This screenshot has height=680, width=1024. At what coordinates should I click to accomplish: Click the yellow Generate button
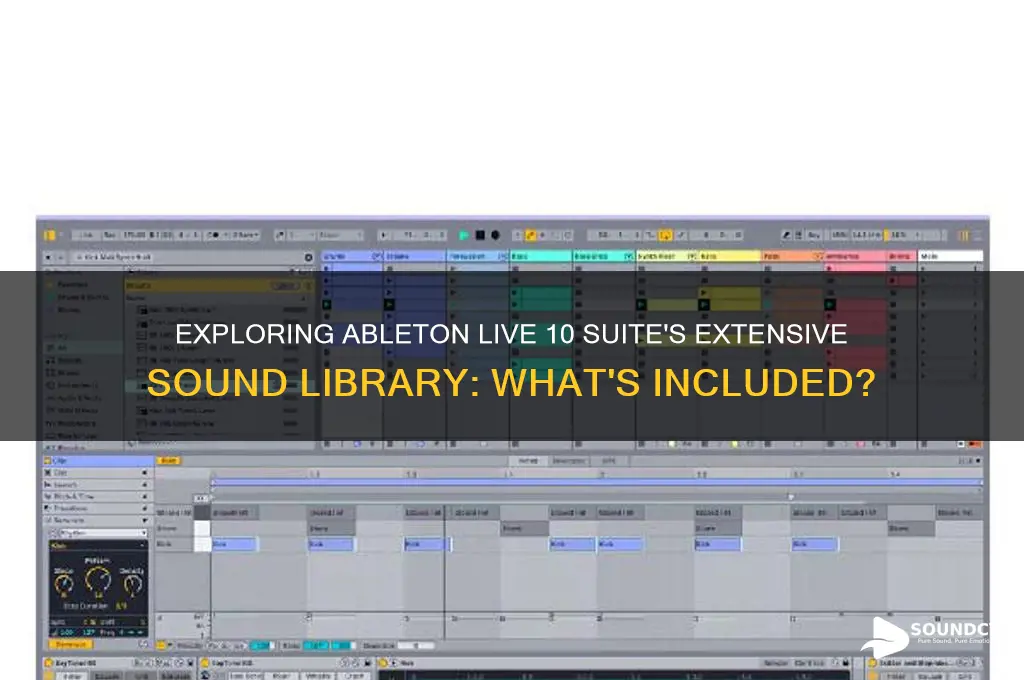(71, 644)
